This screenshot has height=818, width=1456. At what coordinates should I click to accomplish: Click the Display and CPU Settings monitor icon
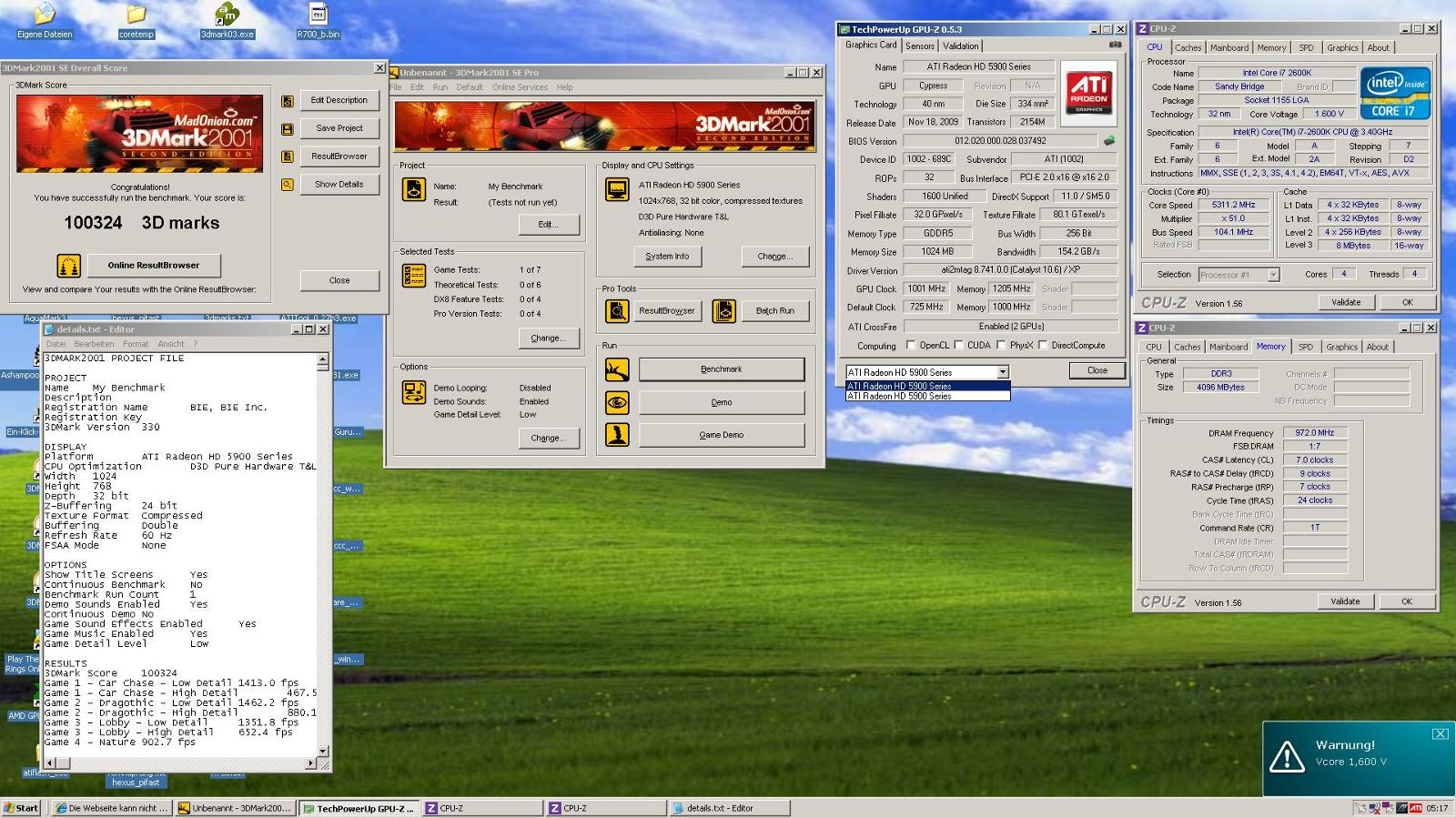pos(617,189)
